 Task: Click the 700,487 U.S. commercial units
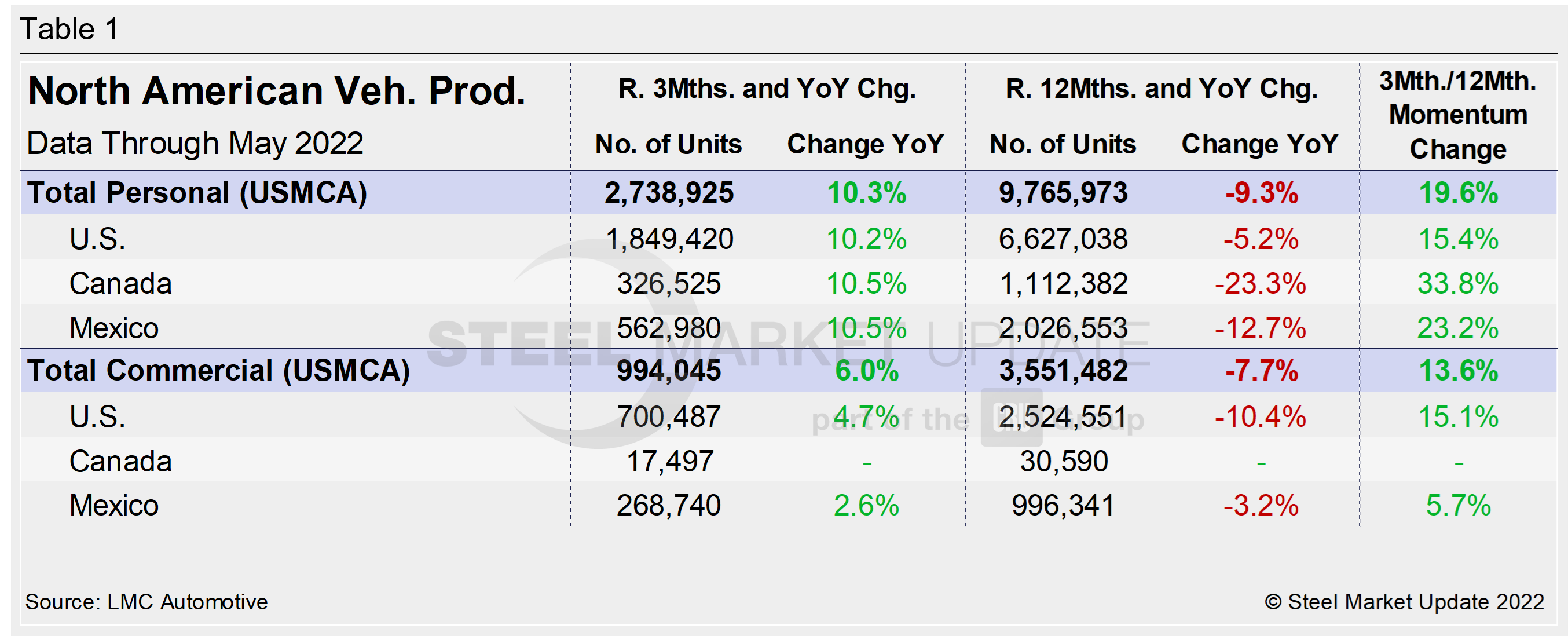point(668,416)
